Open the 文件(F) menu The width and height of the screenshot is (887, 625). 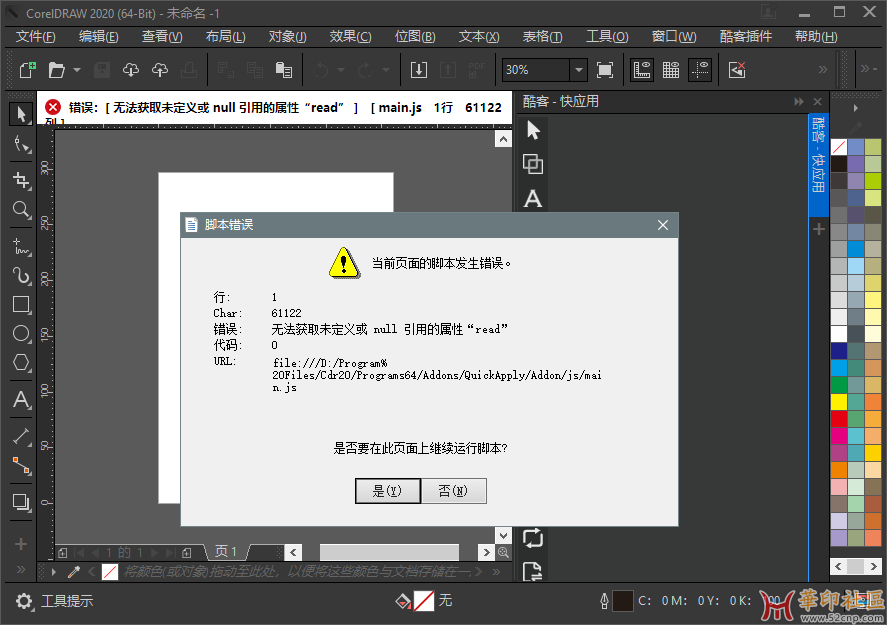coord(35,37)
